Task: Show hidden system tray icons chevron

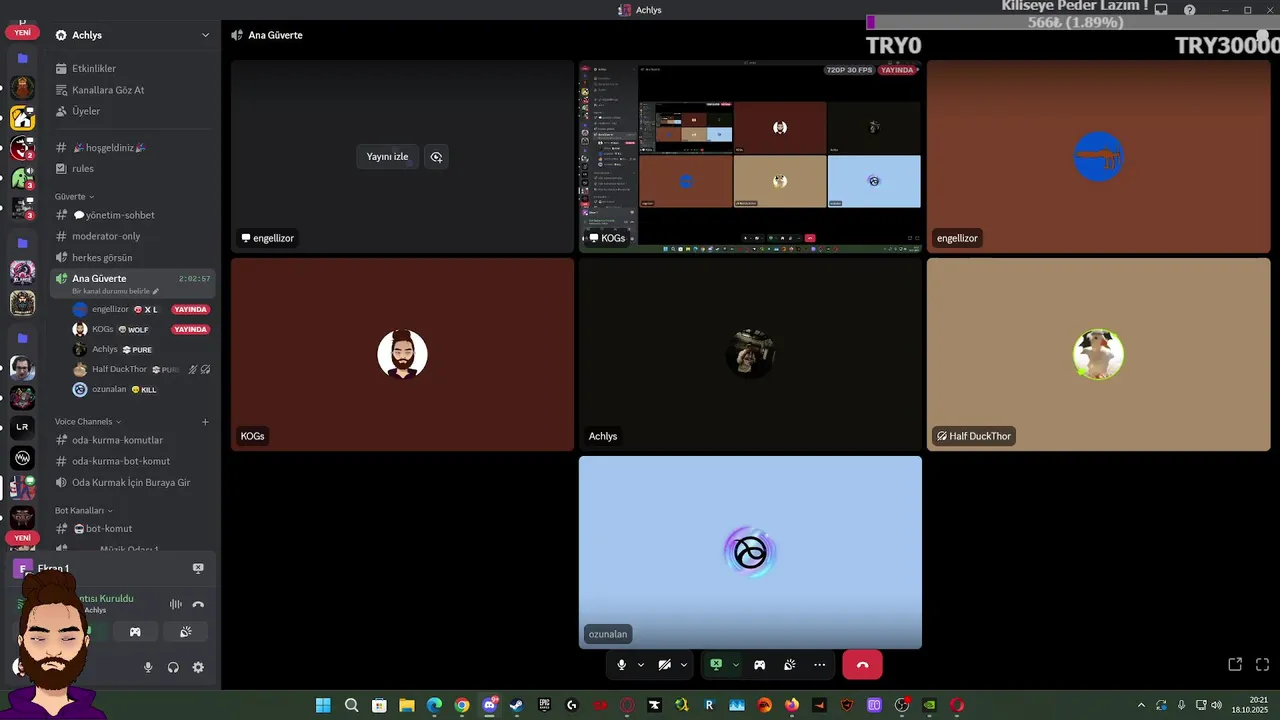Action: [x=1141, y=705]
